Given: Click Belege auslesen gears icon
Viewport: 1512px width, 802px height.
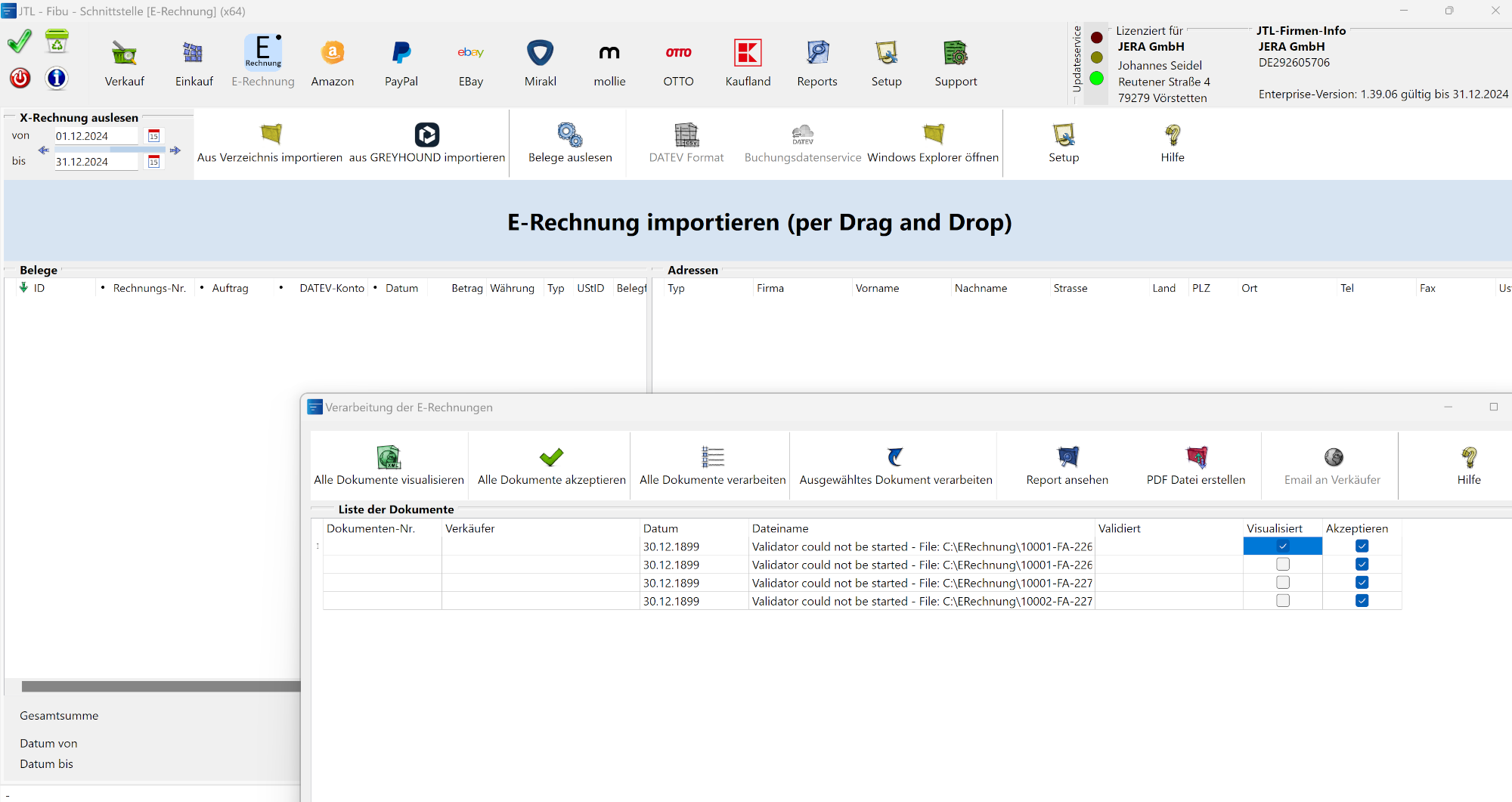Looking at the screenshot, I should point(570,136).
